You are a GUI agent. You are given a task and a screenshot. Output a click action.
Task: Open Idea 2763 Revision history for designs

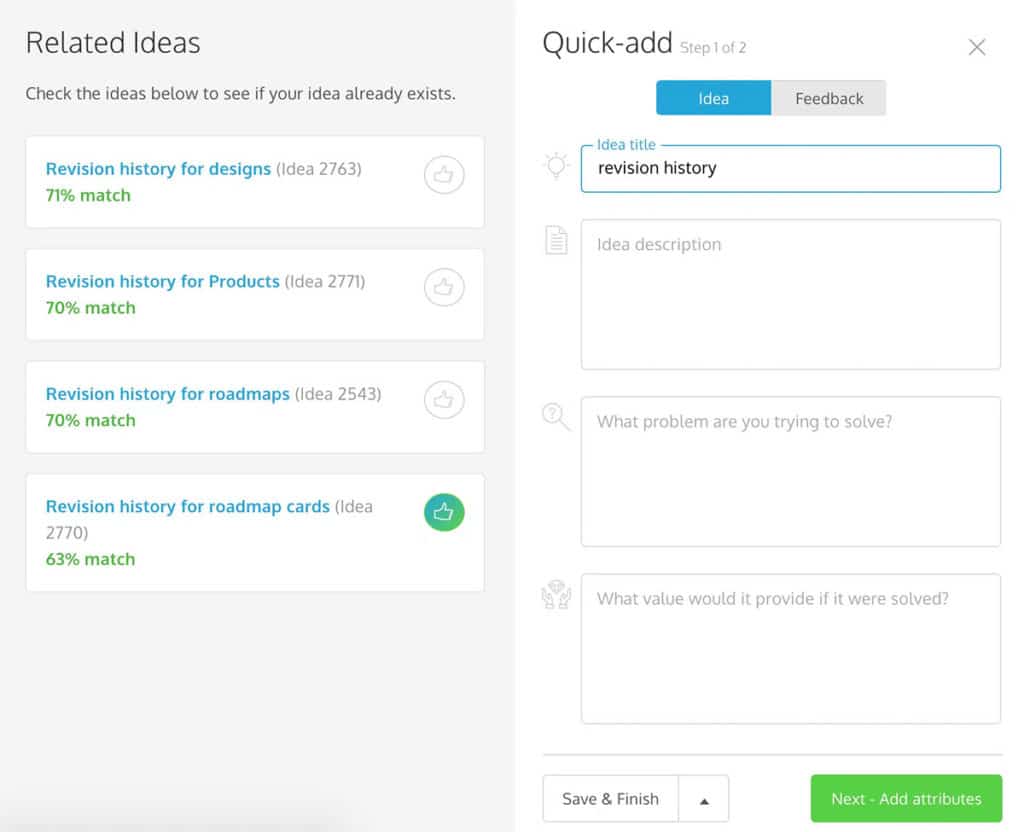158,169
